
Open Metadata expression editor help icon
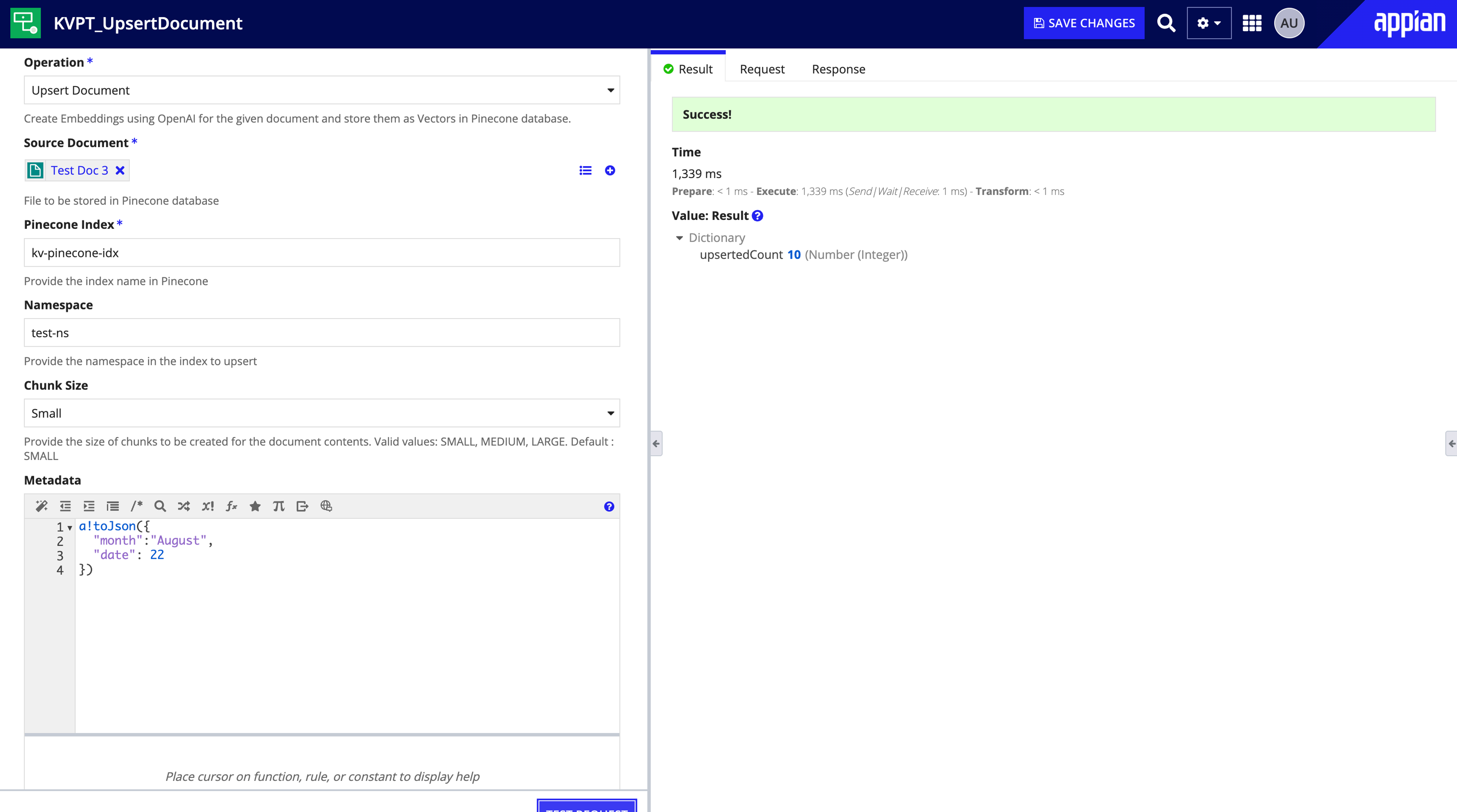(609, 507)
